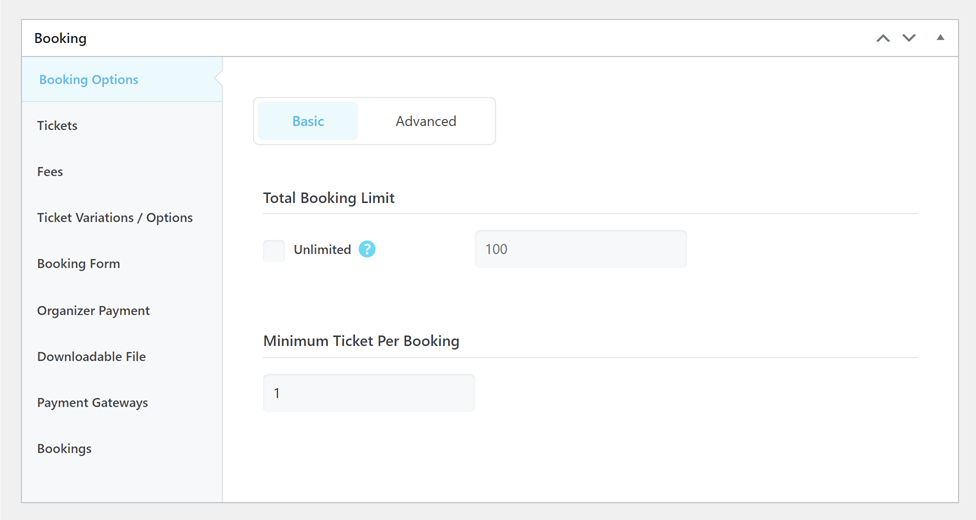The image size is (976, 520).
Task: Open the Tickets section
Action: point(57,126)
